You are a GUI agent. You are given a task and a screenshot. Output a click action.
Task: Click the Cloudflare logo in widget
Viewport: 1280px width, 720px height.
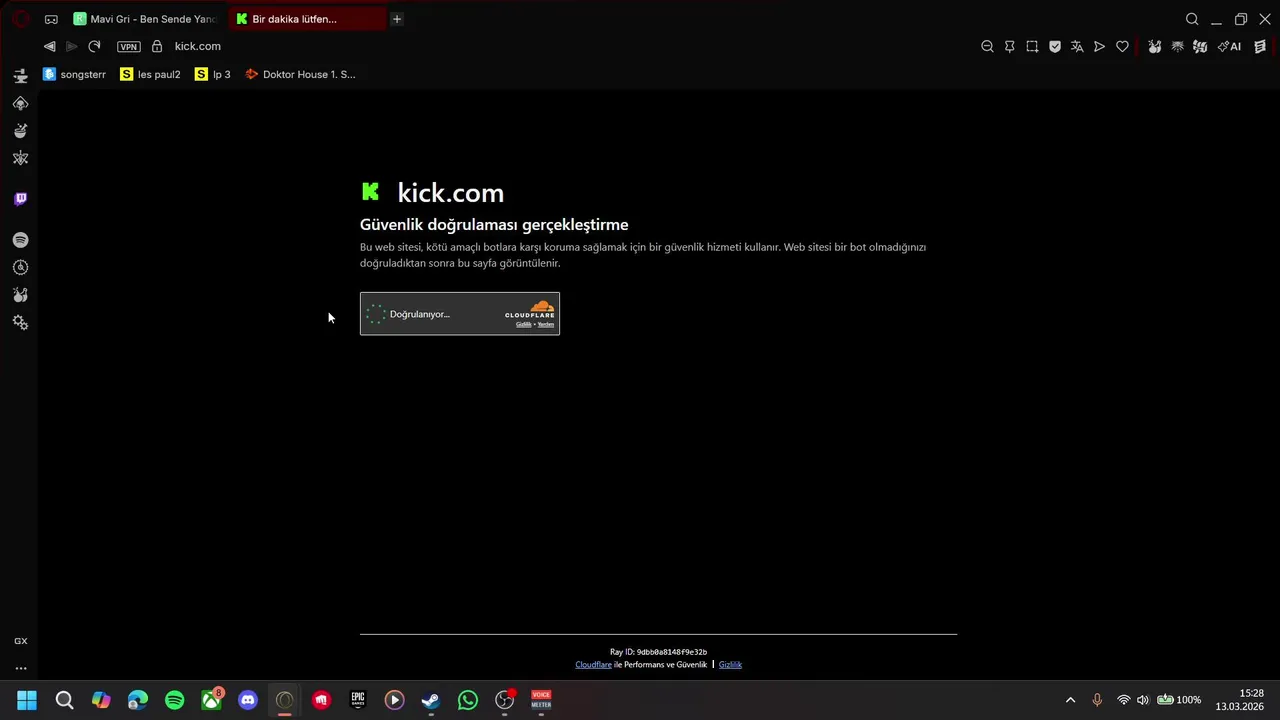tap(530, 309)
